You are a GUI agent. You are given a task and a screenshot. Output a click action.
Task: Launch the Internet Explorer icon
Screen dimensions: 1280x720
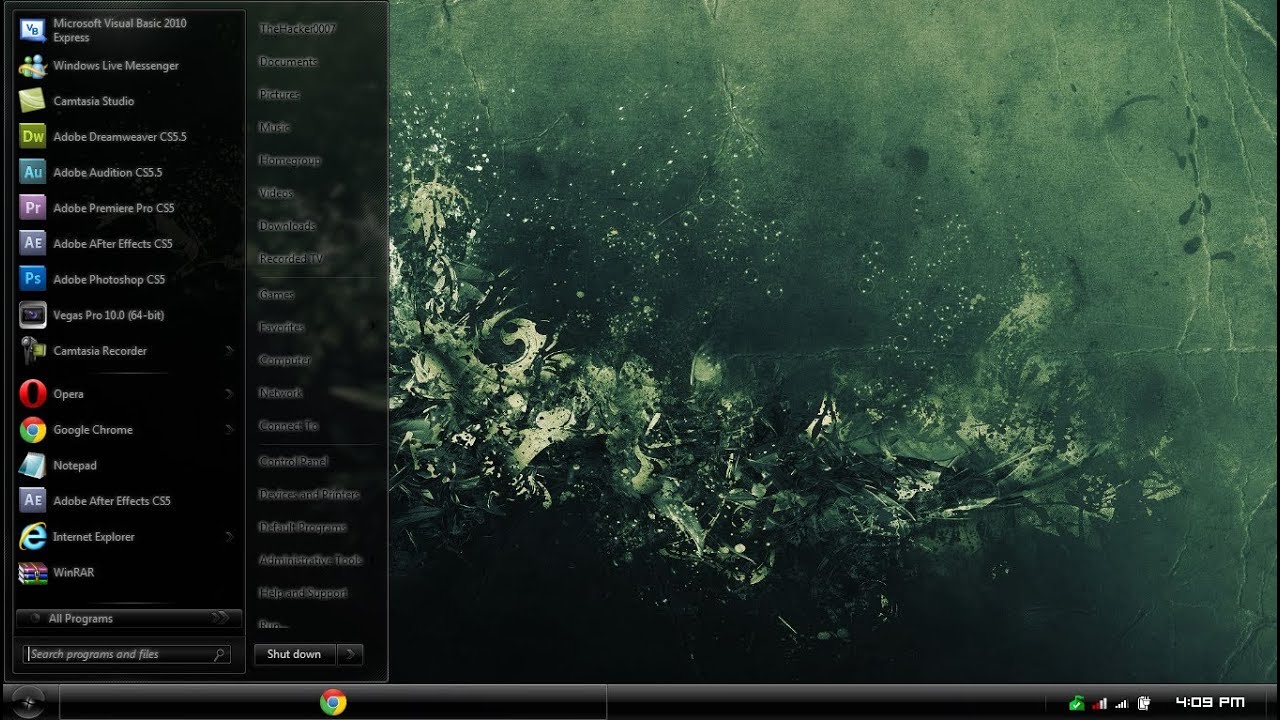click(x=33, y=537)
